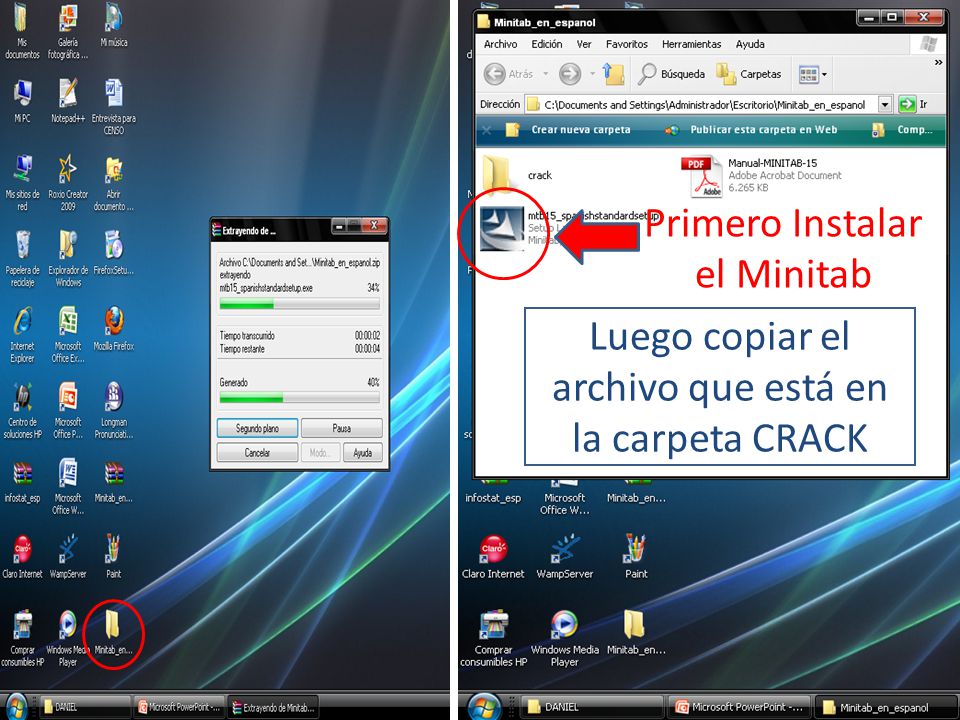
Task: Select the crack folder in Minitab_en_espanol window
Action: tap(517, 174)
